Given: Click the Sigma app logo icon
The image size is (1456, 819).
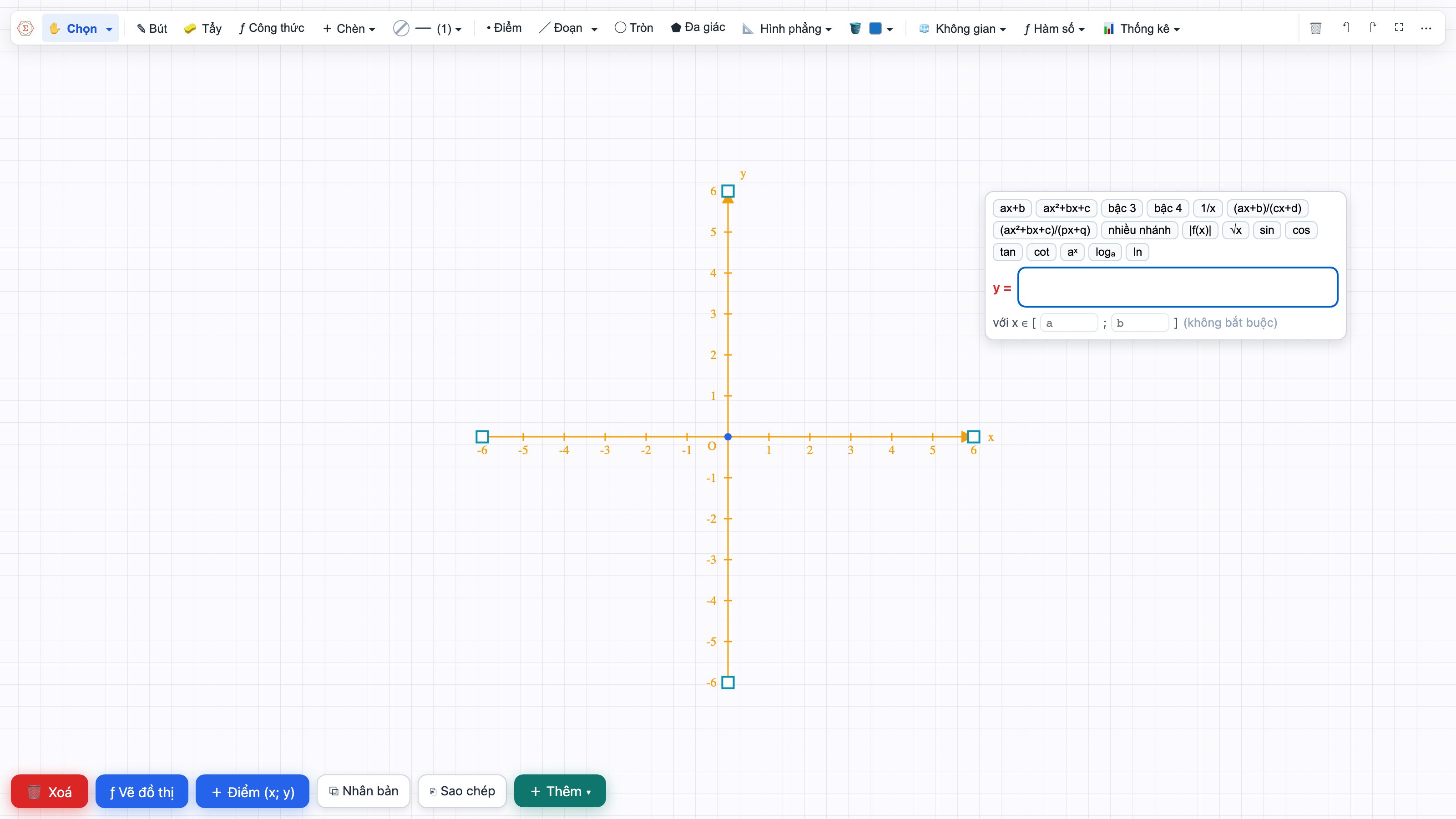Looking at the screenshot, I should 25,28.
